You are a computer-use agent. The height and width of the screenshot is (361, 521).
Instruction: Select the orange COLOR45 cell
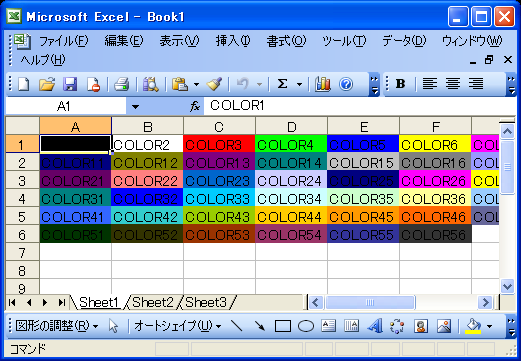(x=363, y=217)
